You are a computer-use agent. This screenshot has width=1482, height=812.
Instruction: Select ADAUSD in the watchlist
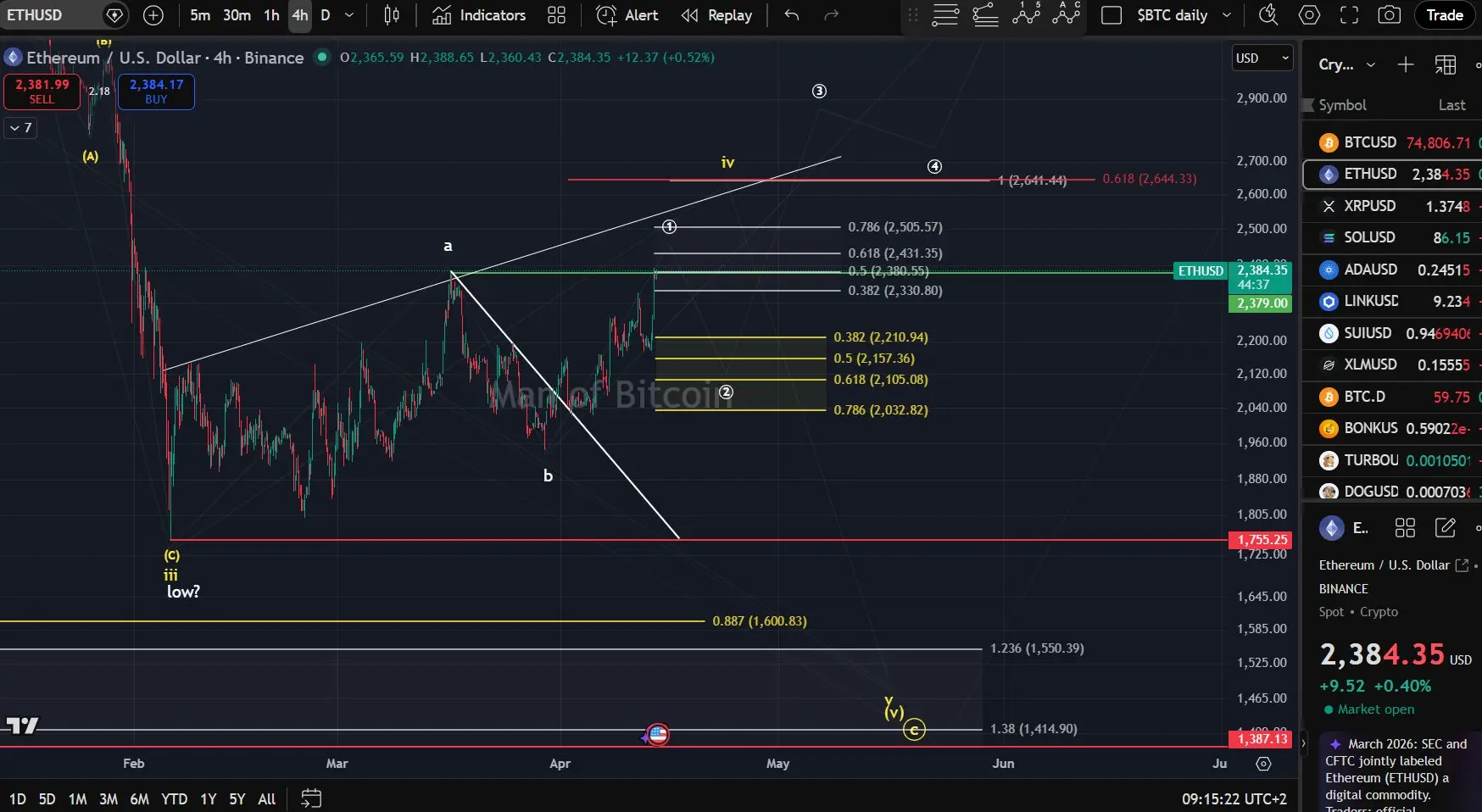click(x=1392, y=270)
